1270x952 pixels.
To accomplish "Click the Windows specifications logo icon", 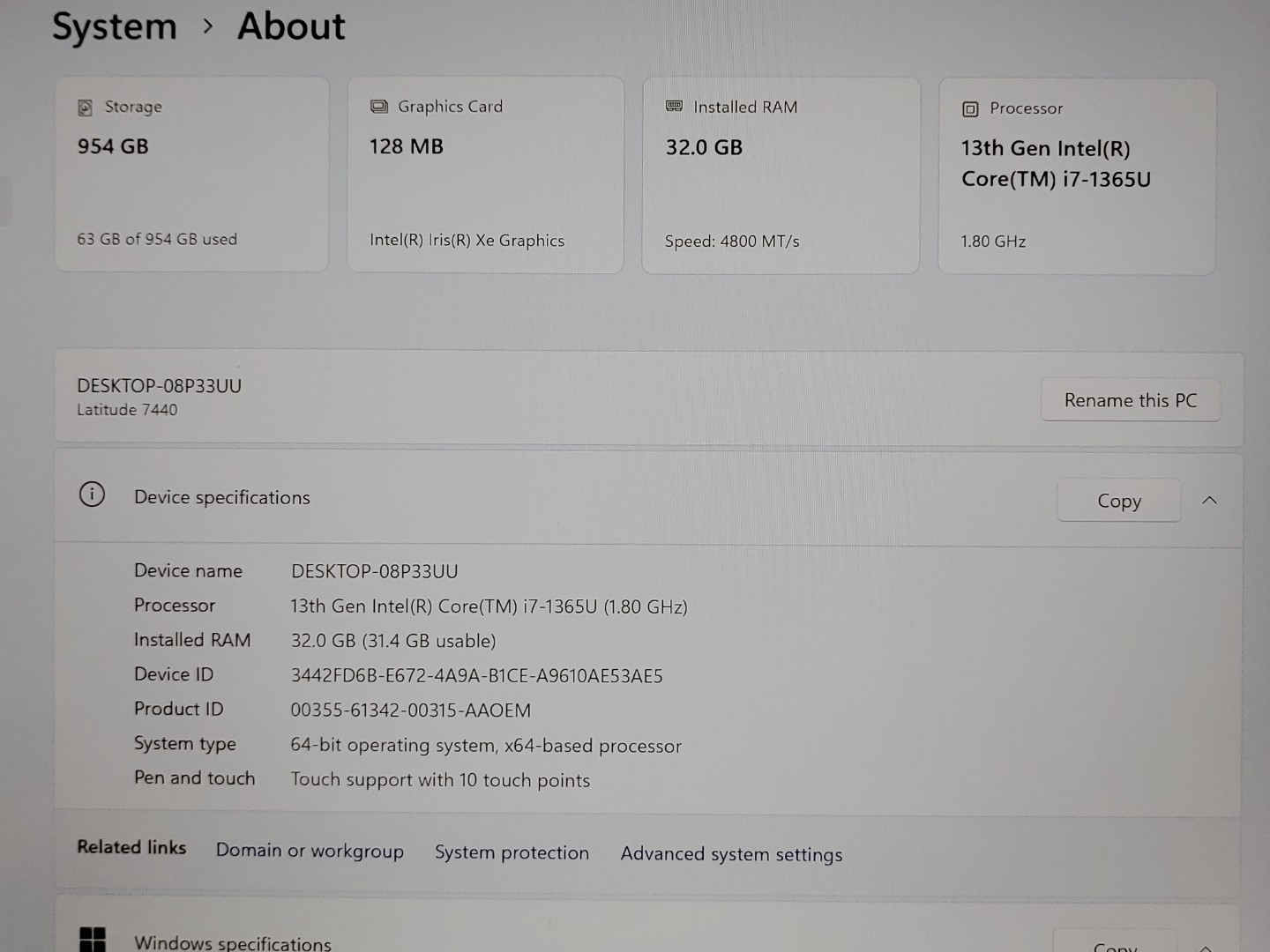I will (94, 938).
